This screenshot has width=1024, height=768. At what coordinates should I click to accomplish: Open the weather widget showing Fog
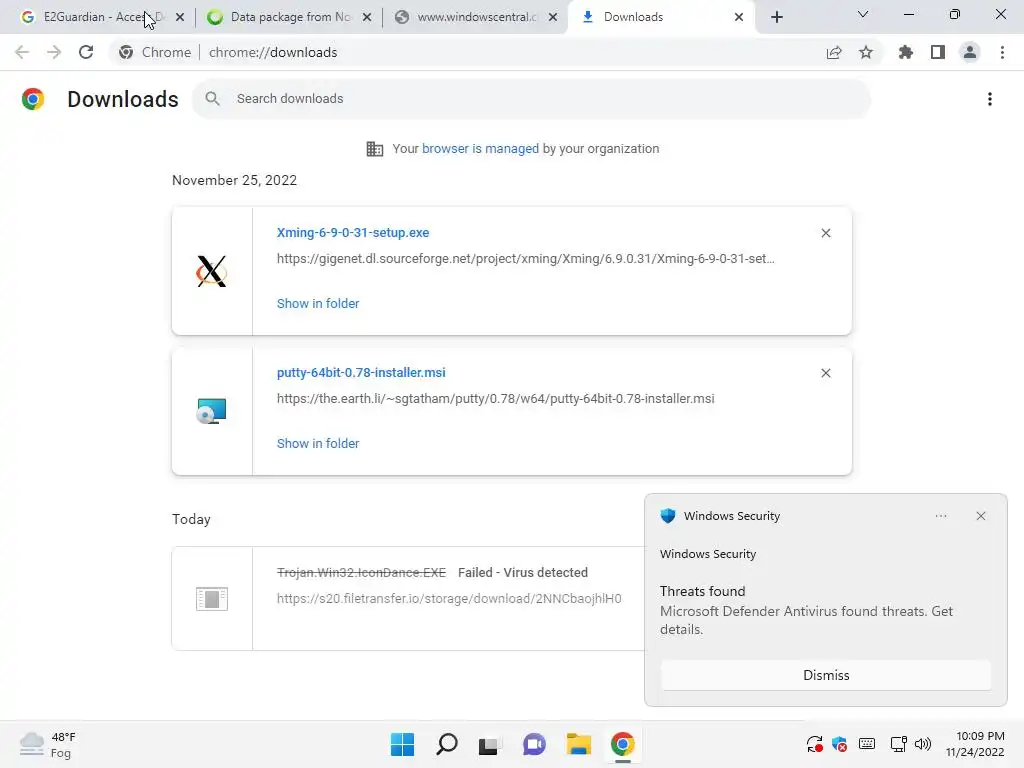pos(48,744)
